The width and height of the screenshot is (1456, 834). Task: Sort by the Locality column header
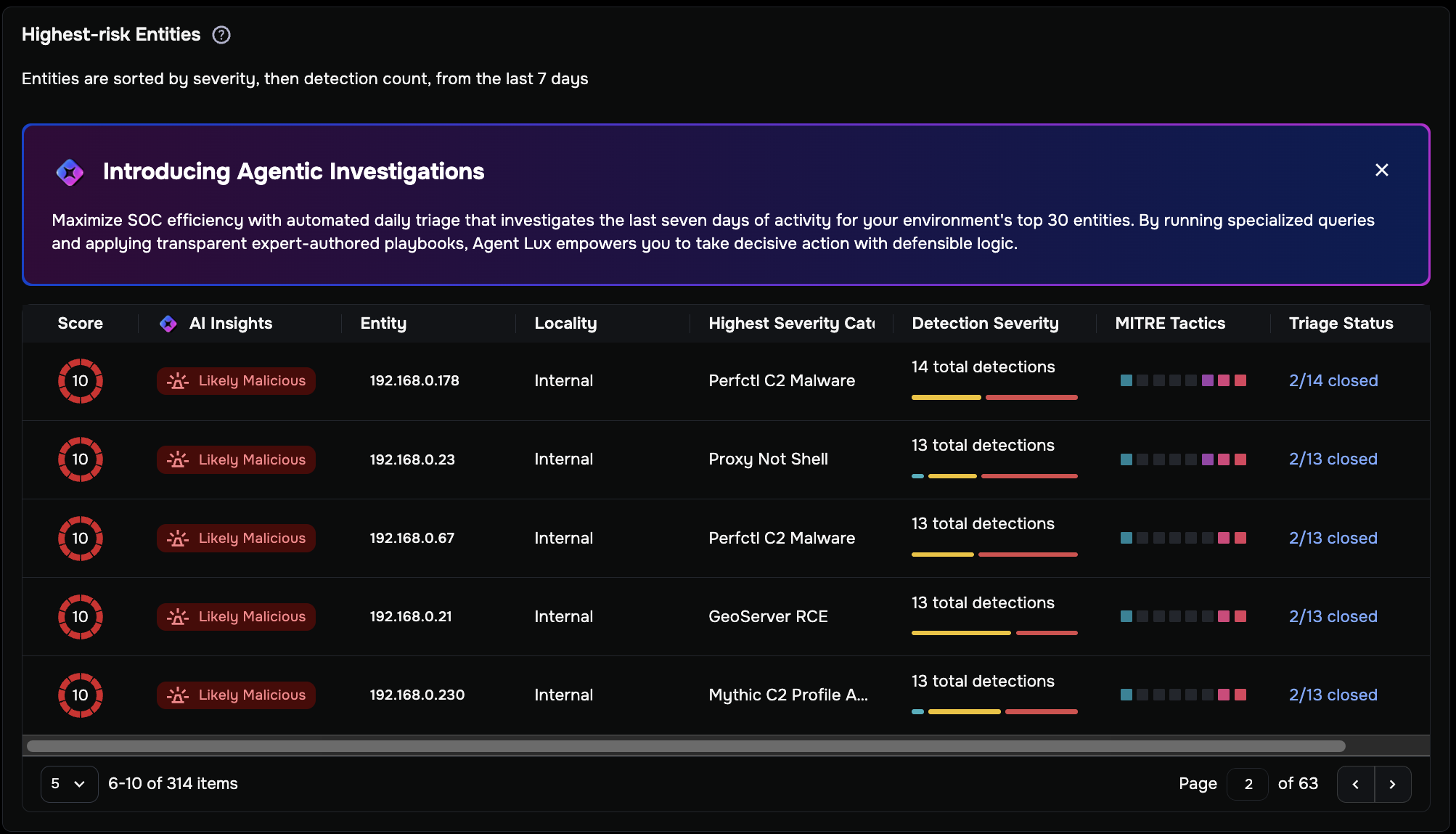point(565,324)
